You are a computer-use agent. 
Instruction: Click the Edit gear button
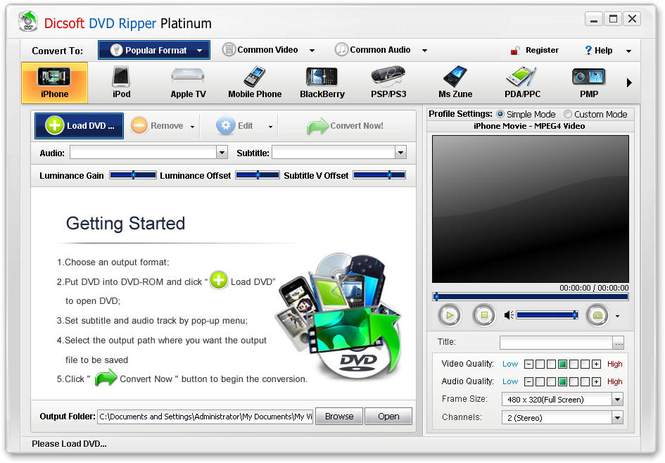(x=235, y=126)
